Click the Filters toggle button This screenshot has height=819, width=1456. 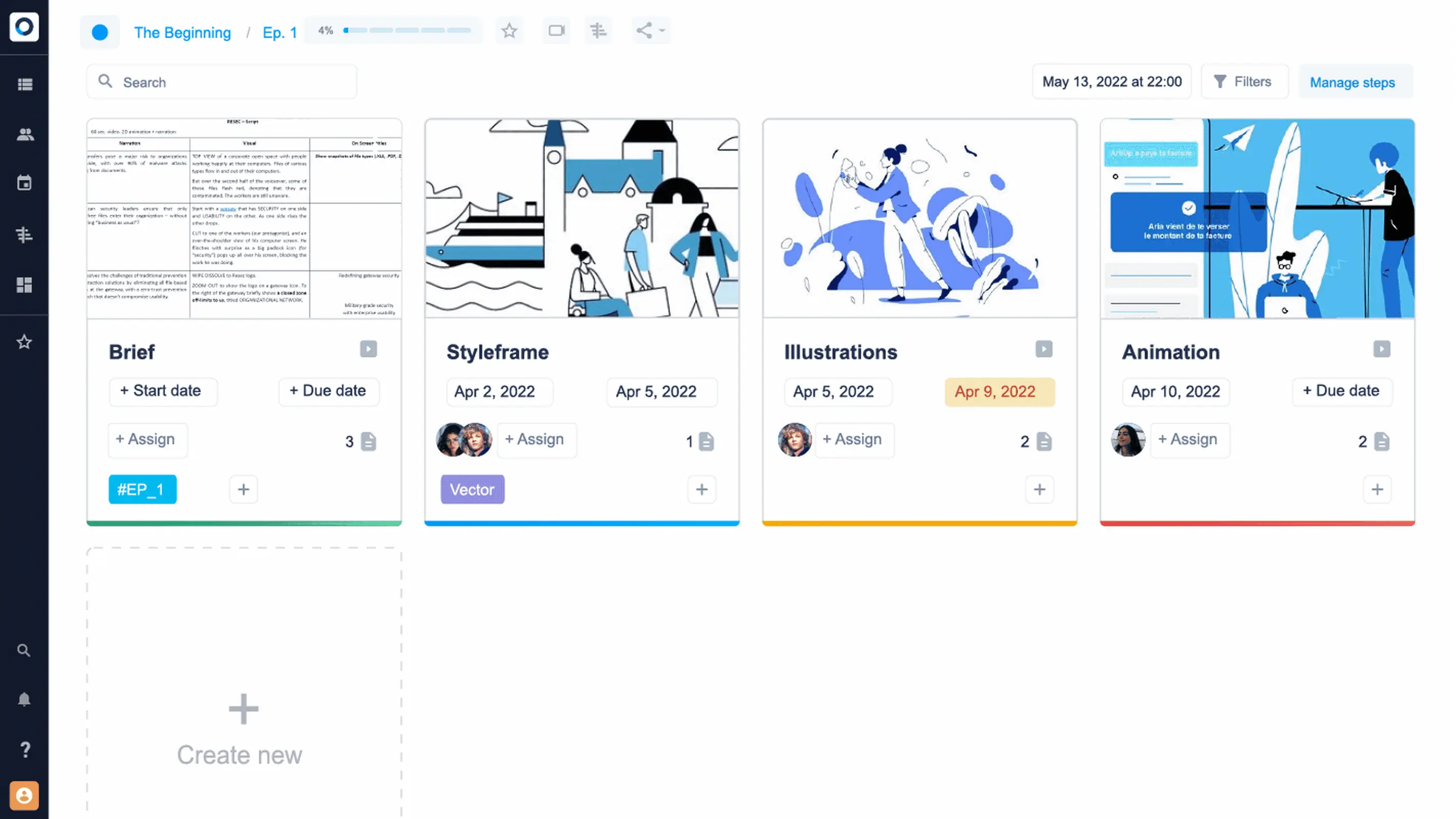(x=1243, y=81)
